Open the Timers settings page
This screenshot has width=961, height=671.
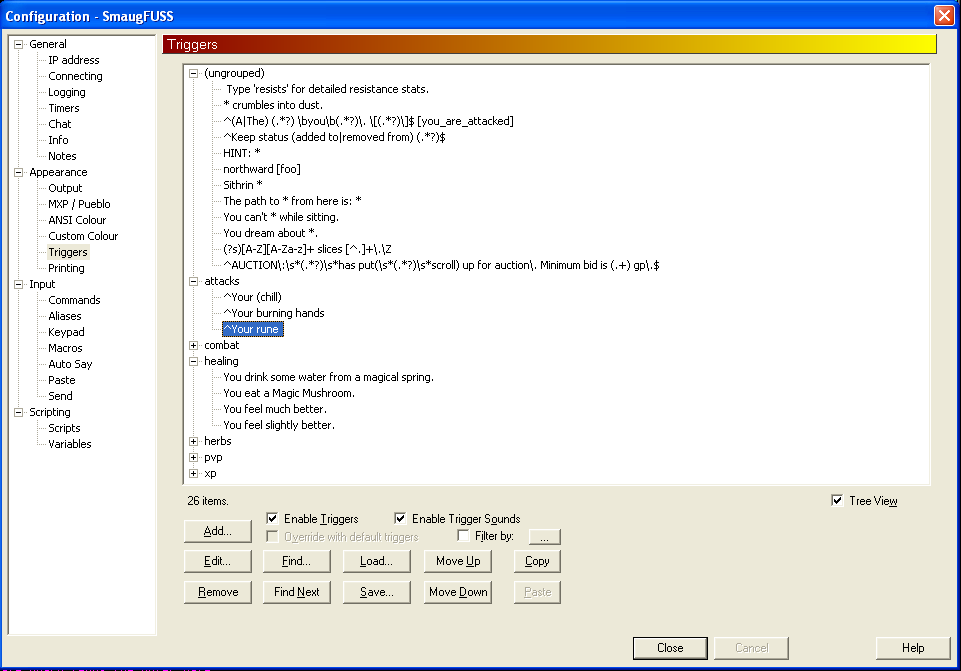point(64,108)
